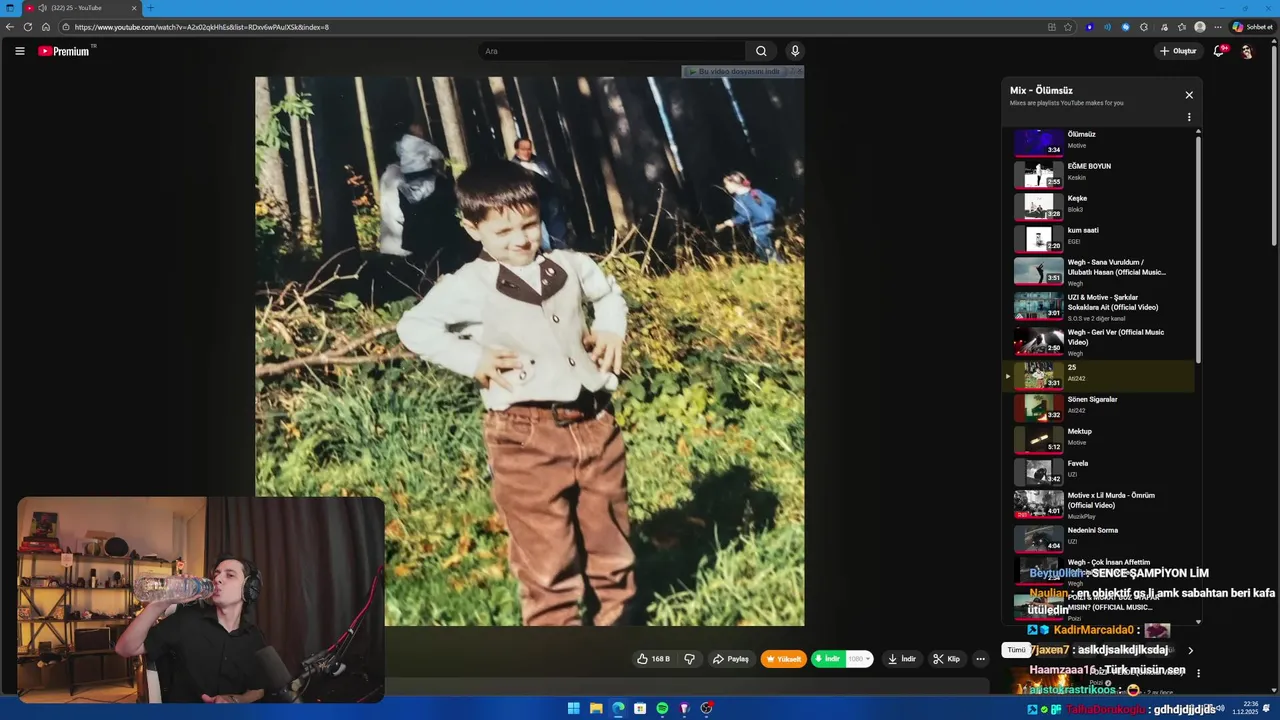Select currently playing 25 by Ati242
1280x720 pixels.
pyautogui.click(x=1100, y=376)
